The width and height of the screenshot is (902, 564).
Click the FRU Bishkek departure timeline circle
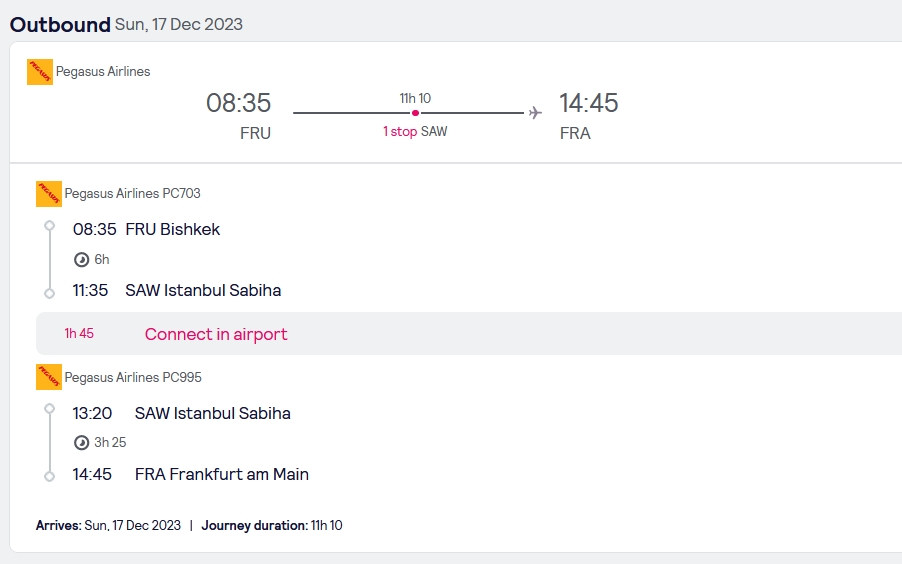(49, 227)
